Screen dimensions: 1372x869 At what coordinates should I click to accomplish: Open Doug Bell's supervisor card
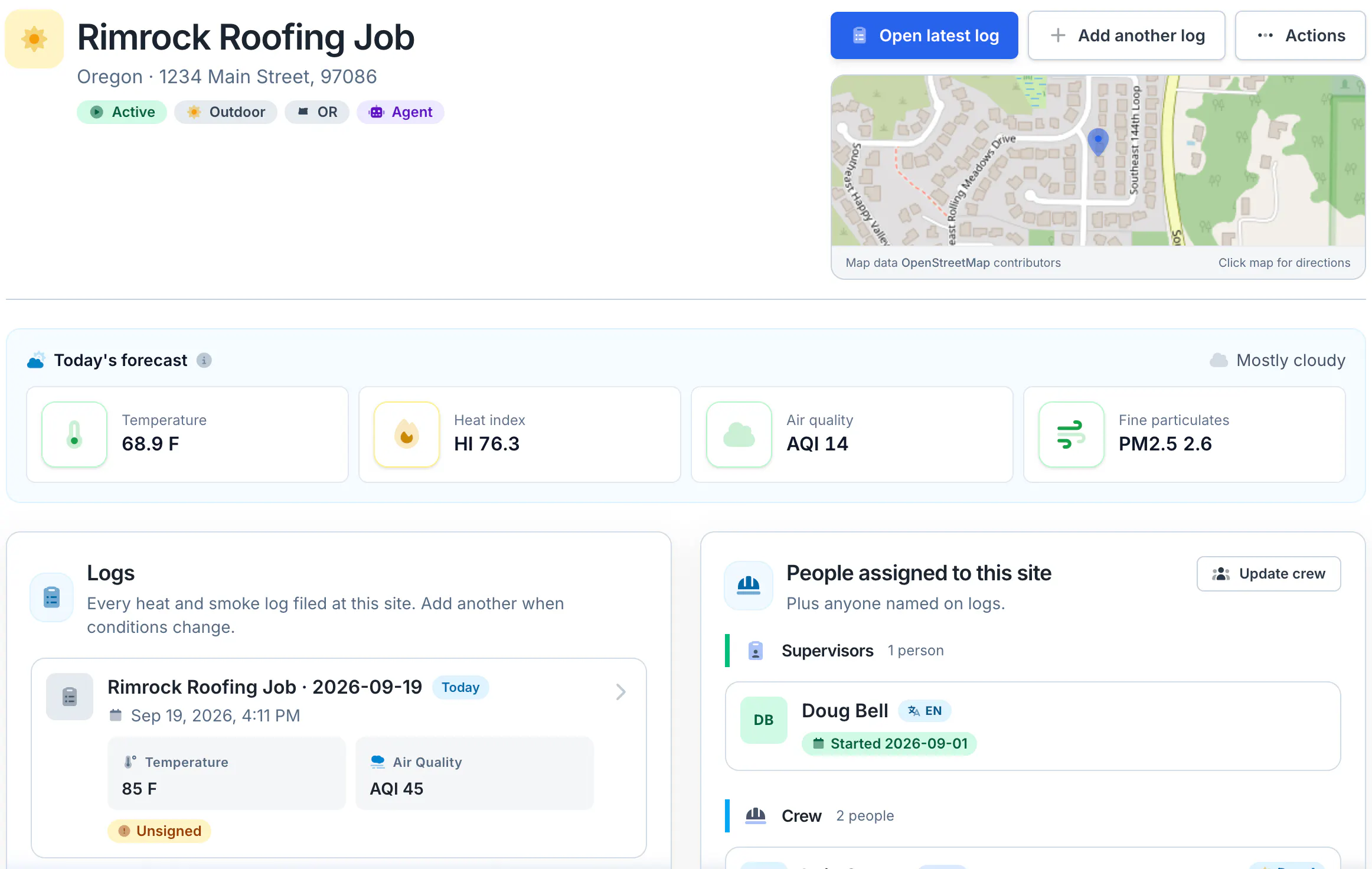click(1033, 726)
